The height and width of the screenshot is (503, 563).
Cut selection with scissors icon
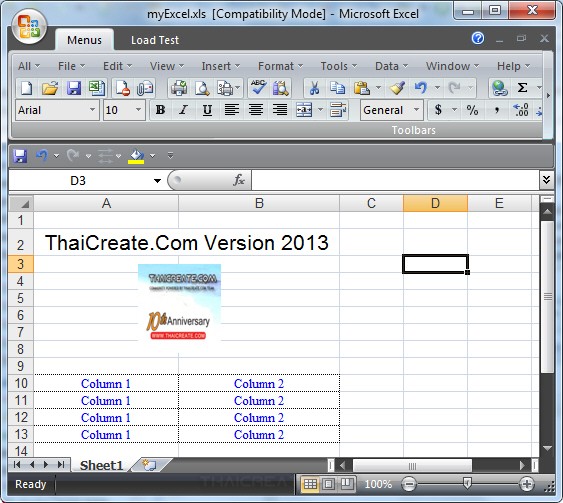point(314,88)
